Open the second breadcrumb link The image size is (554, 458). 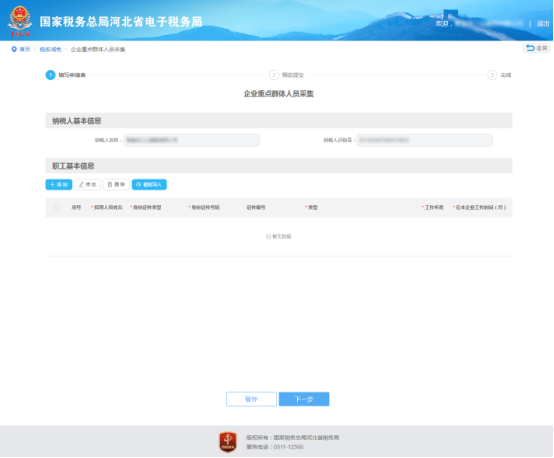pyautogui.click(x=51, y=49)
